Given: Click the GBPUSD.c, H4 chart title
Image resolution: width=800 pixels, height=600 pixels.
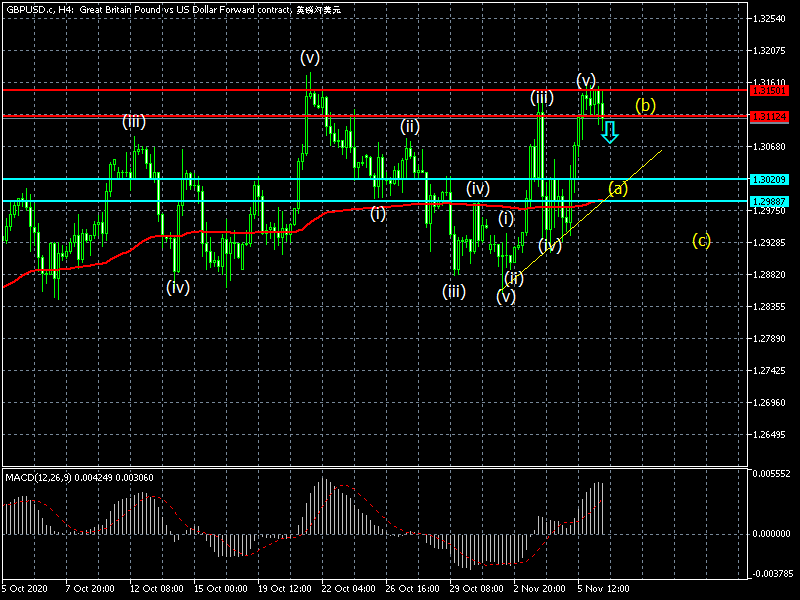Looking at the screenshot, I should 38,9.
